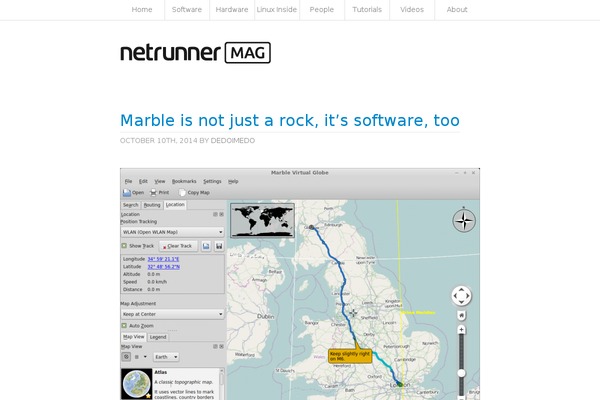Click the Longitude coordinate link
600x400 pixels.
(x=163, y=259)
